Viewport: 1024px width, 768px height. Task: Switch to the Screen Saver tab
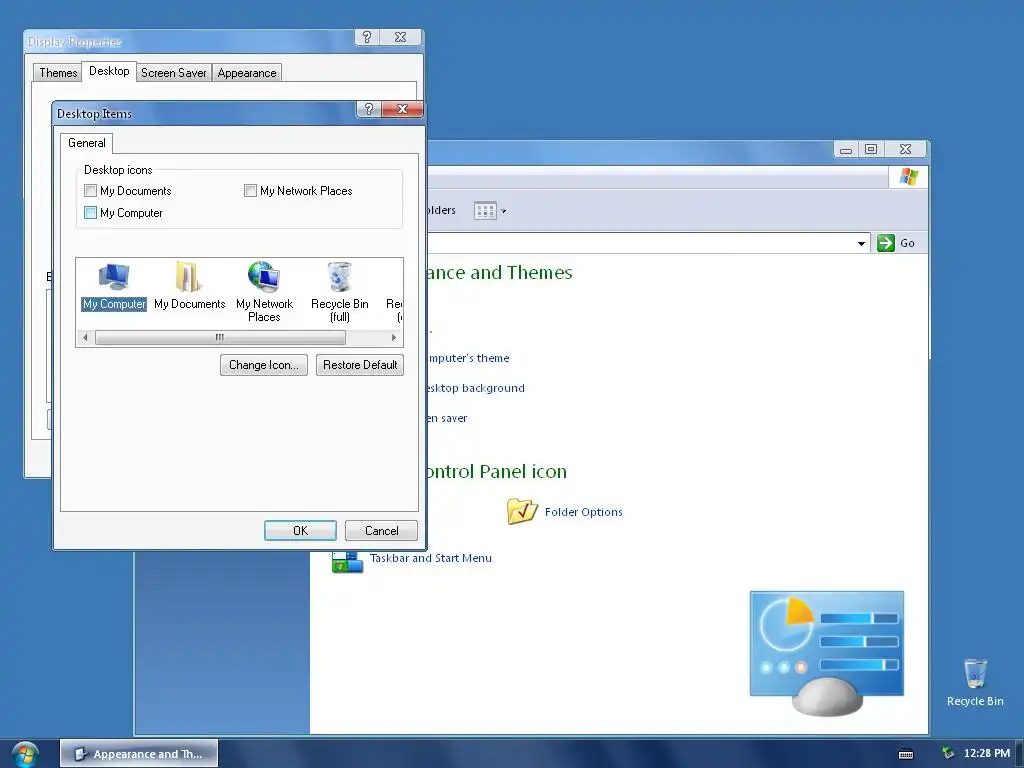(x=174, y=72)
